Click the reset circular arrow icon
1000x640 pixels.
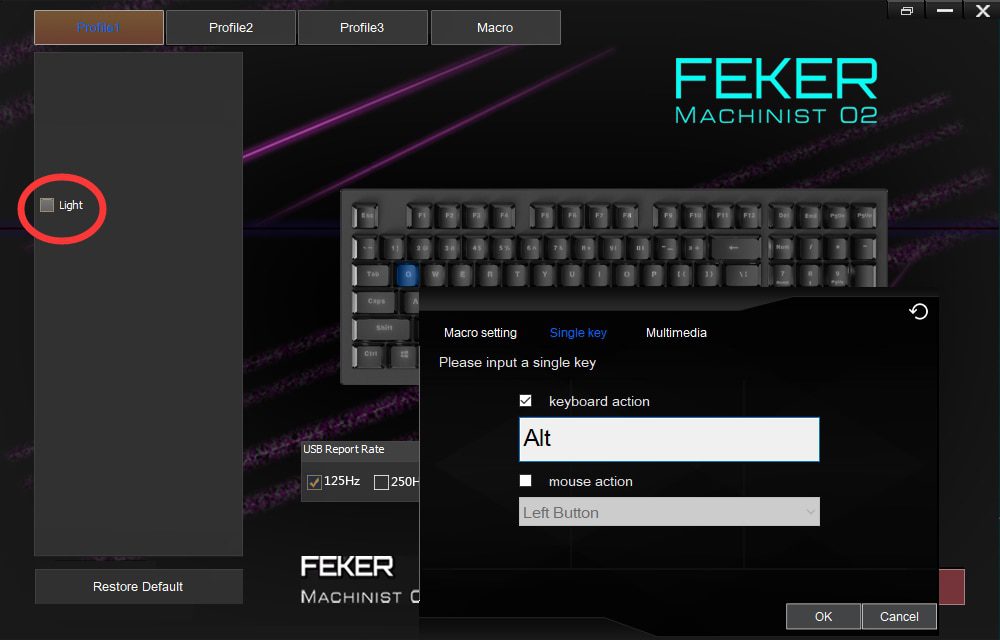point(918,311)
